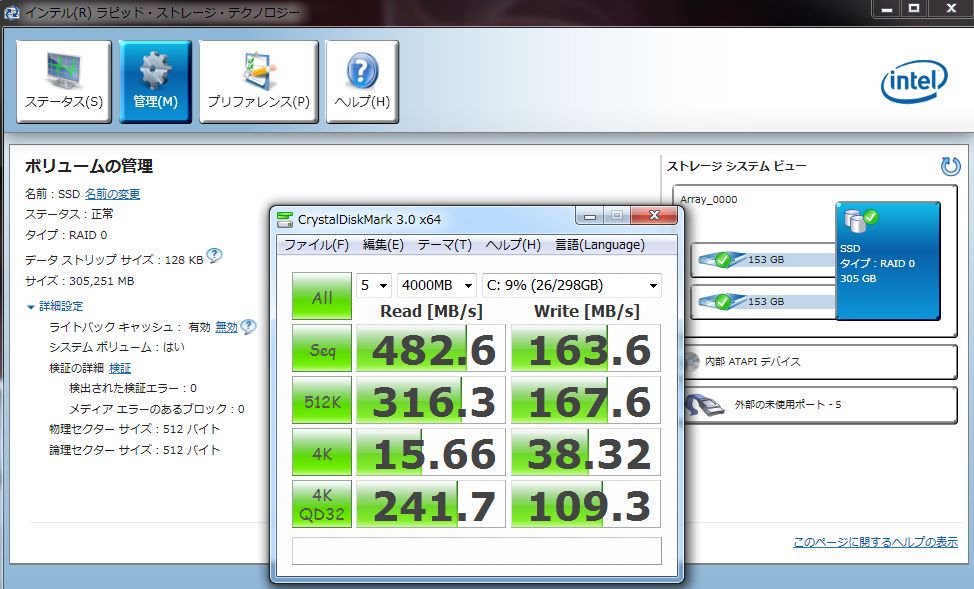Refresh the storage system view
Screen dimensions: 974x589
tap(950, 166)
